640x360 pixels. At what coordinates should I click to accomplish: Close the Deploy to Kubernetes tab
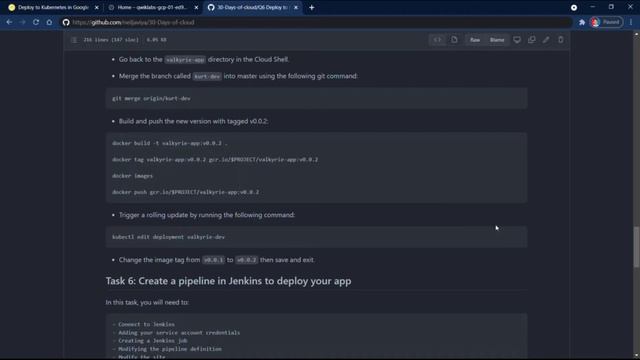pyautogui.click(x=97, y=7)
